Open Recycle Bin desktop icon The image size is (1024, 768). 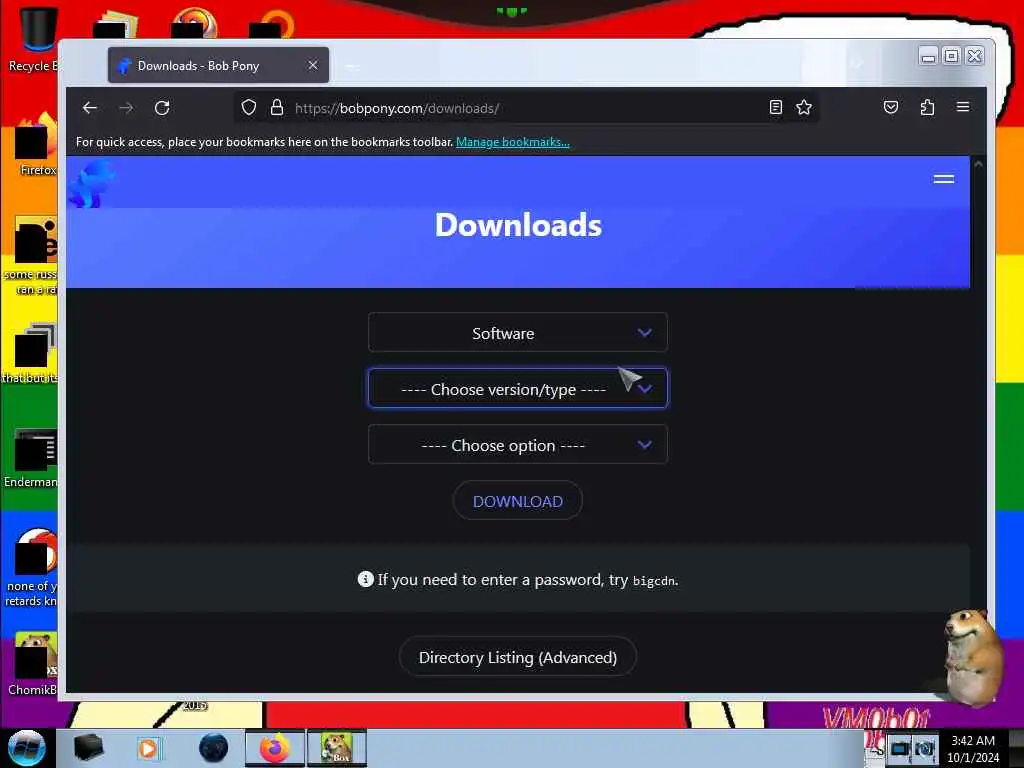coord(36,38)
